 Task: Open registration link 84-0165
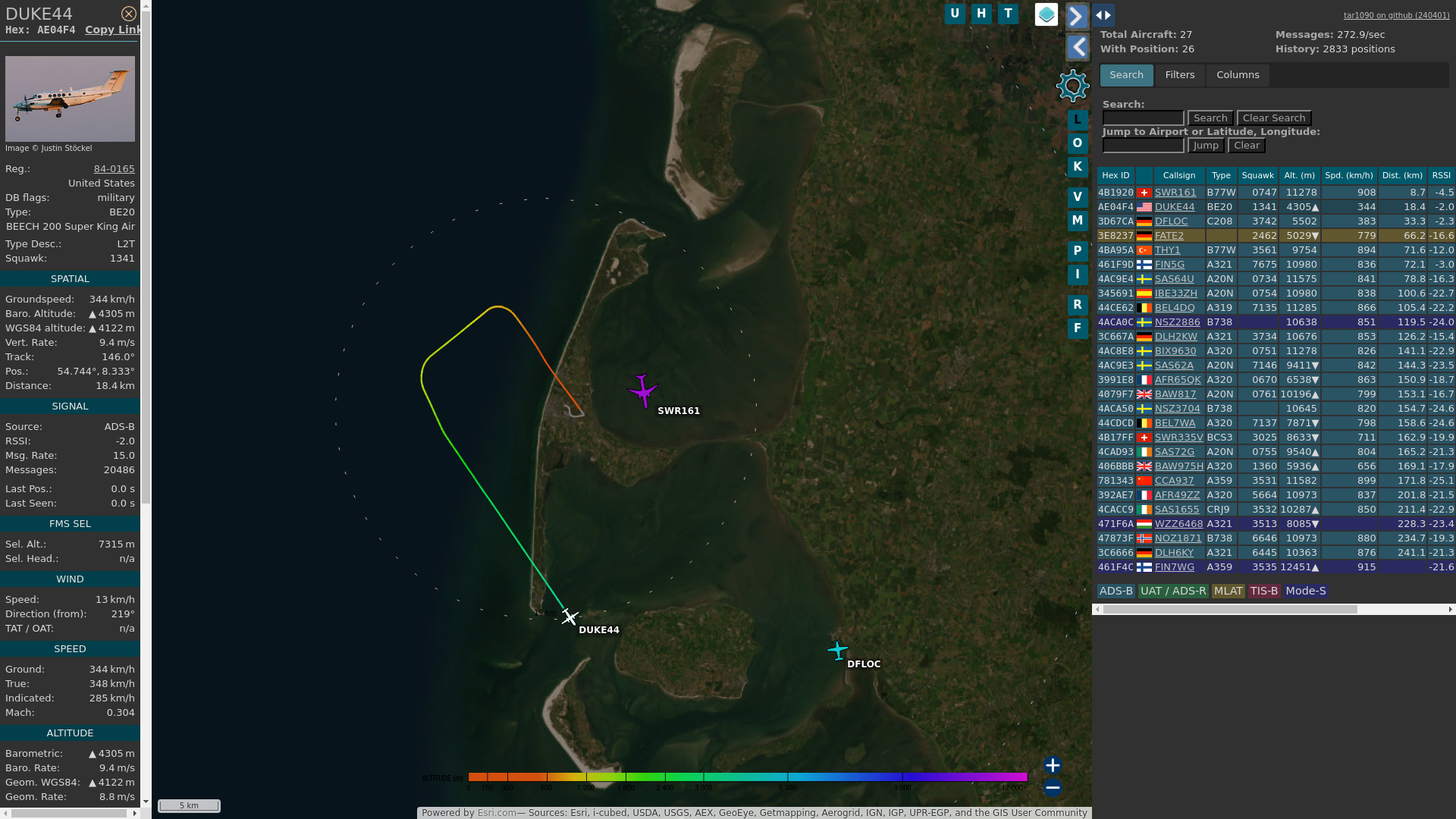[x=114, y=169]
